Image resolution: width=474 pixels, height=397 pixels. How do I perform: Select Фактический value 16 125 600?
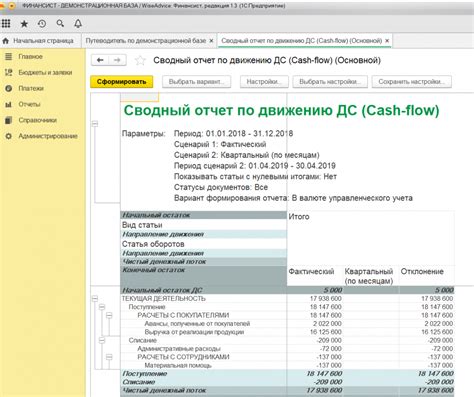(x=326, y=332)
